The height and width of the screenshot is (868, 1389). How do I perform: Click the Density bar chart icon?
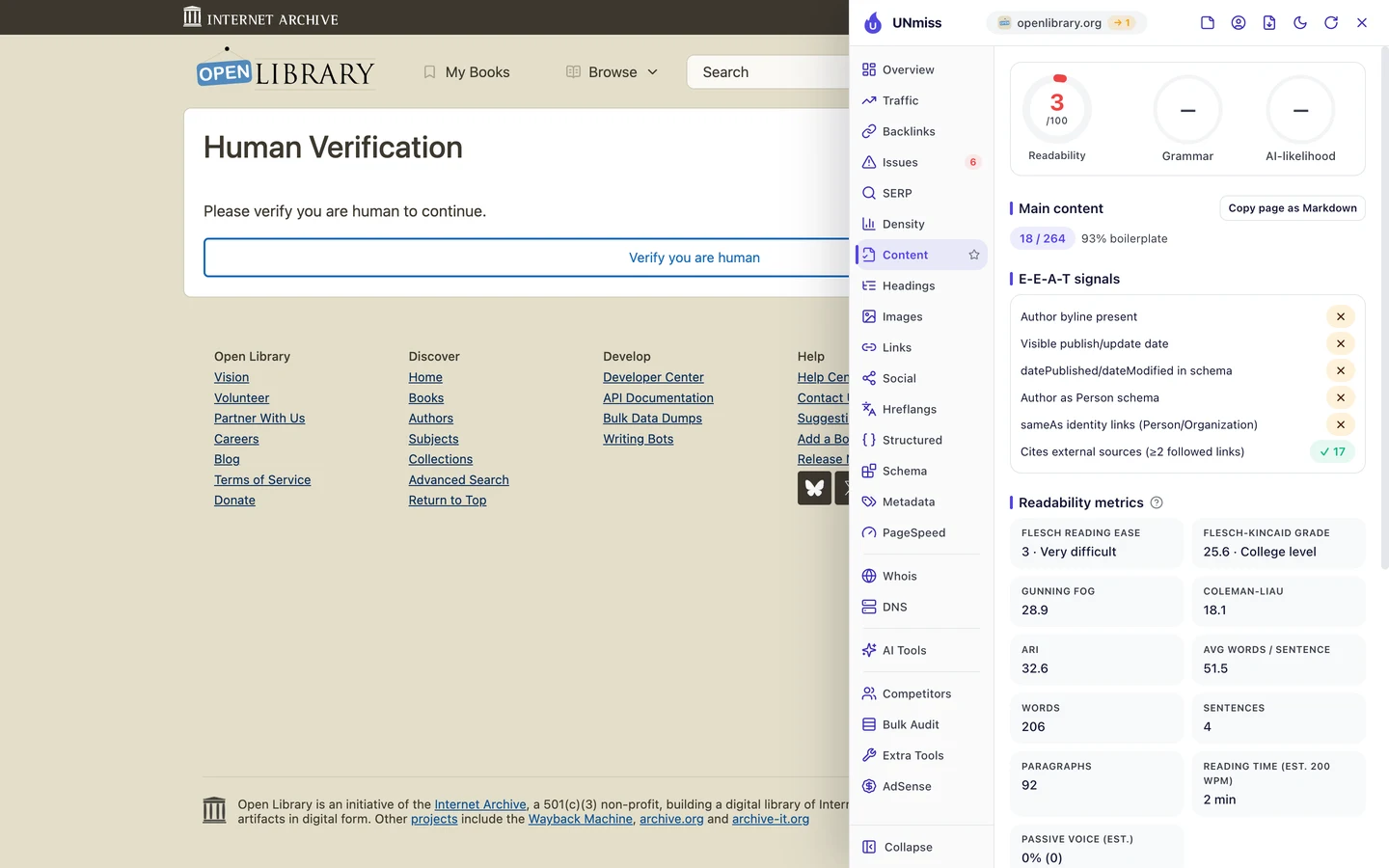coord(869,224)
